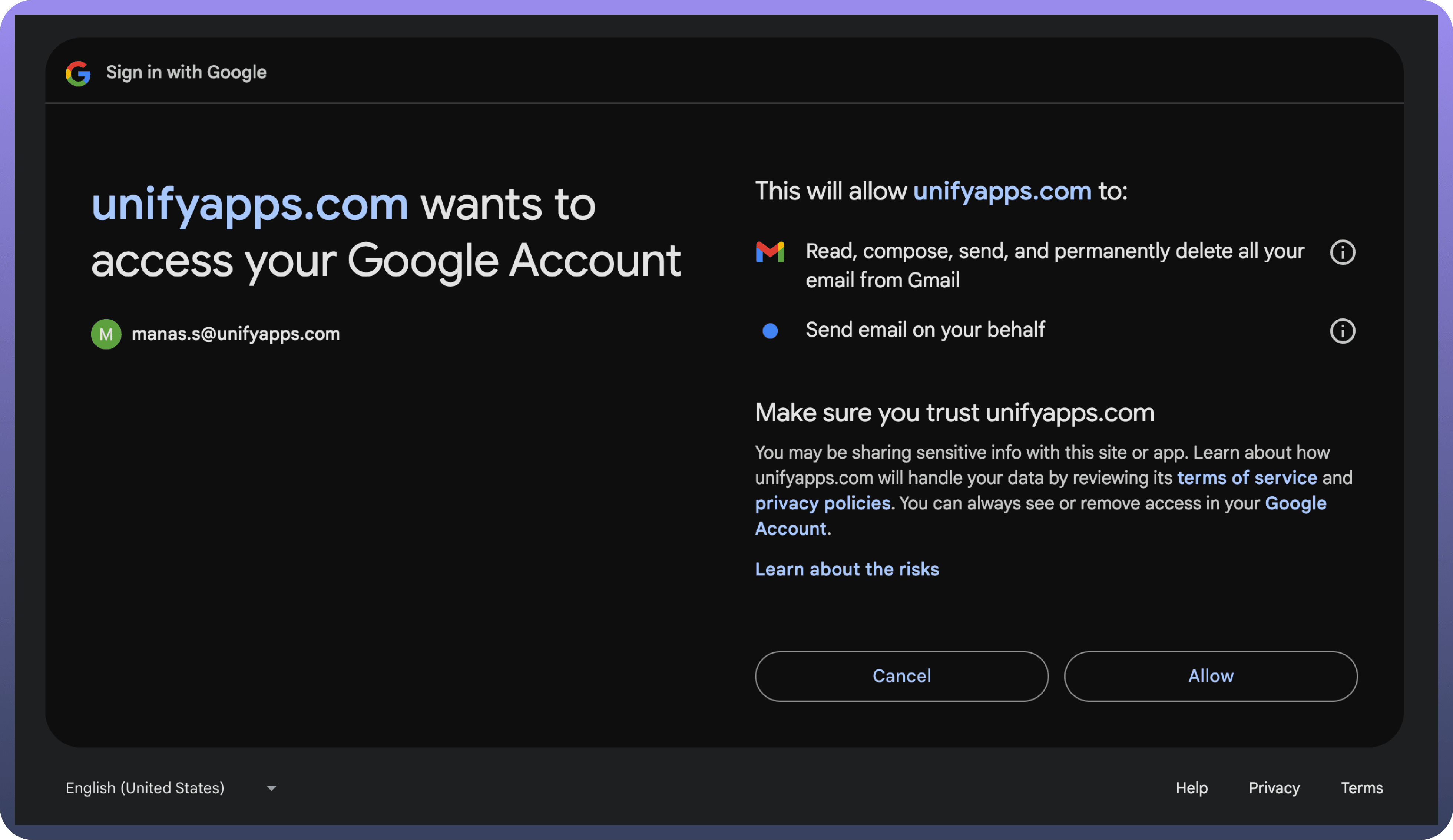Follow the Google Account link

1295,503
